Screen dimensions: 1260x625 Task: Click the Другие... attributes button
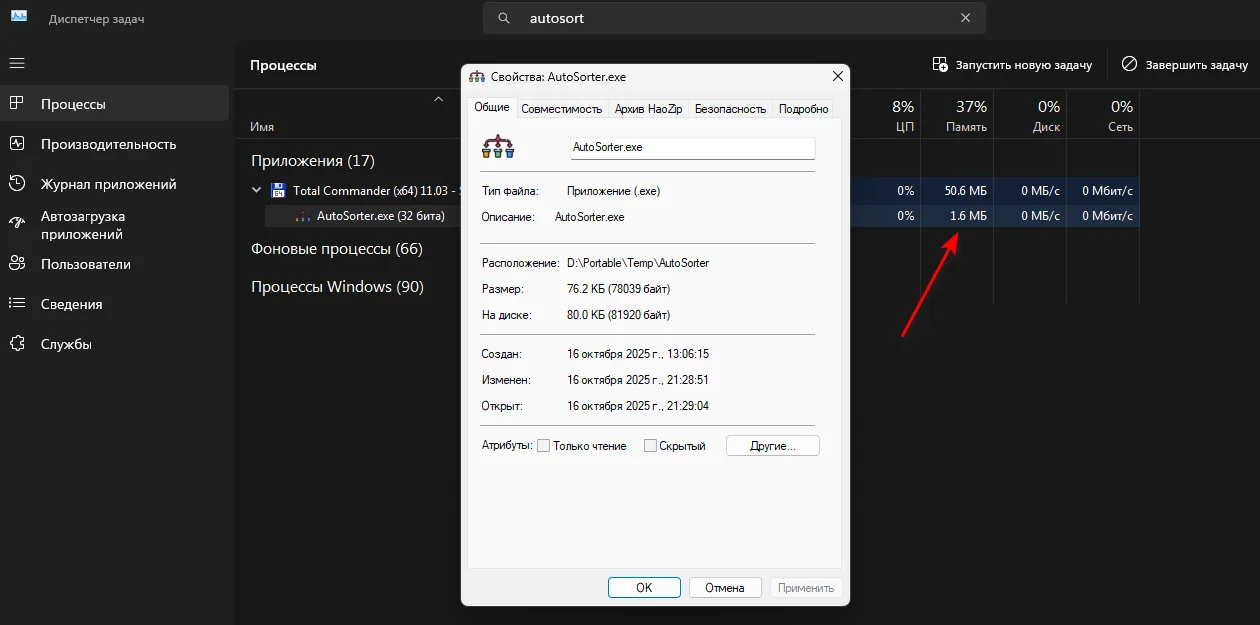pyautogui.click(x=772, y=446)
